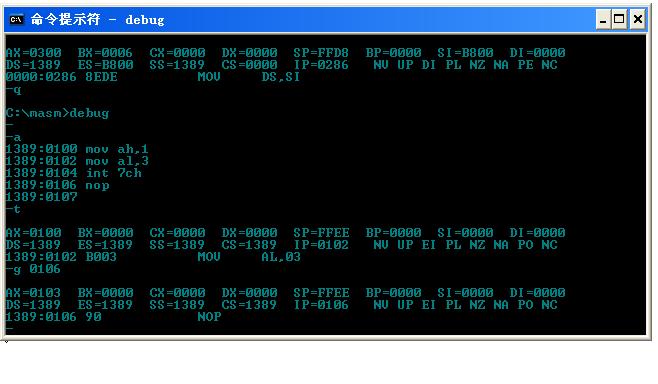Close the debug command prompt window
The width and height of the screenshot is (658, 384).
click(637, 19)
